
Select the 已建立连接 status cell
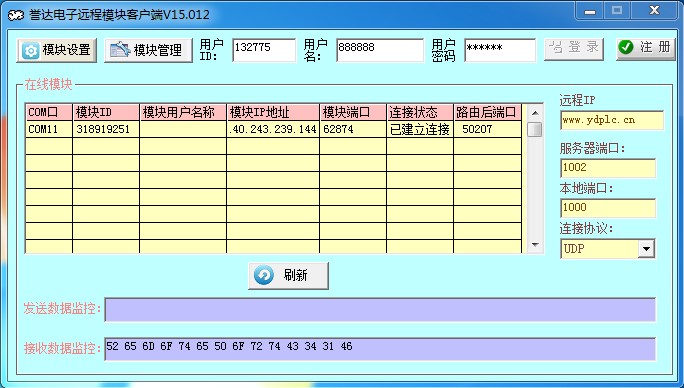click(x=420, y=129)
